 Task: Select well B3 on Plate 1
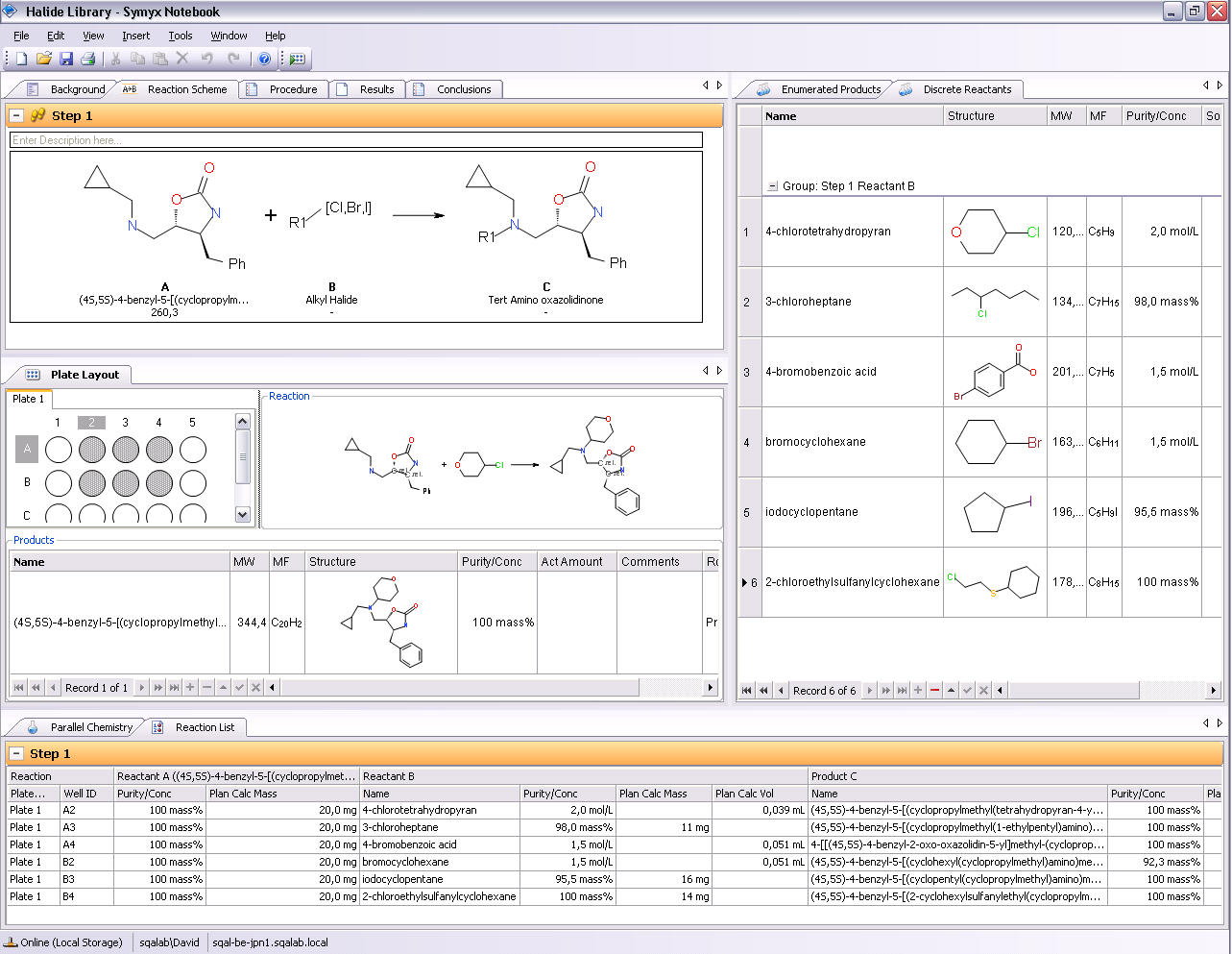[x=126, y=483]
